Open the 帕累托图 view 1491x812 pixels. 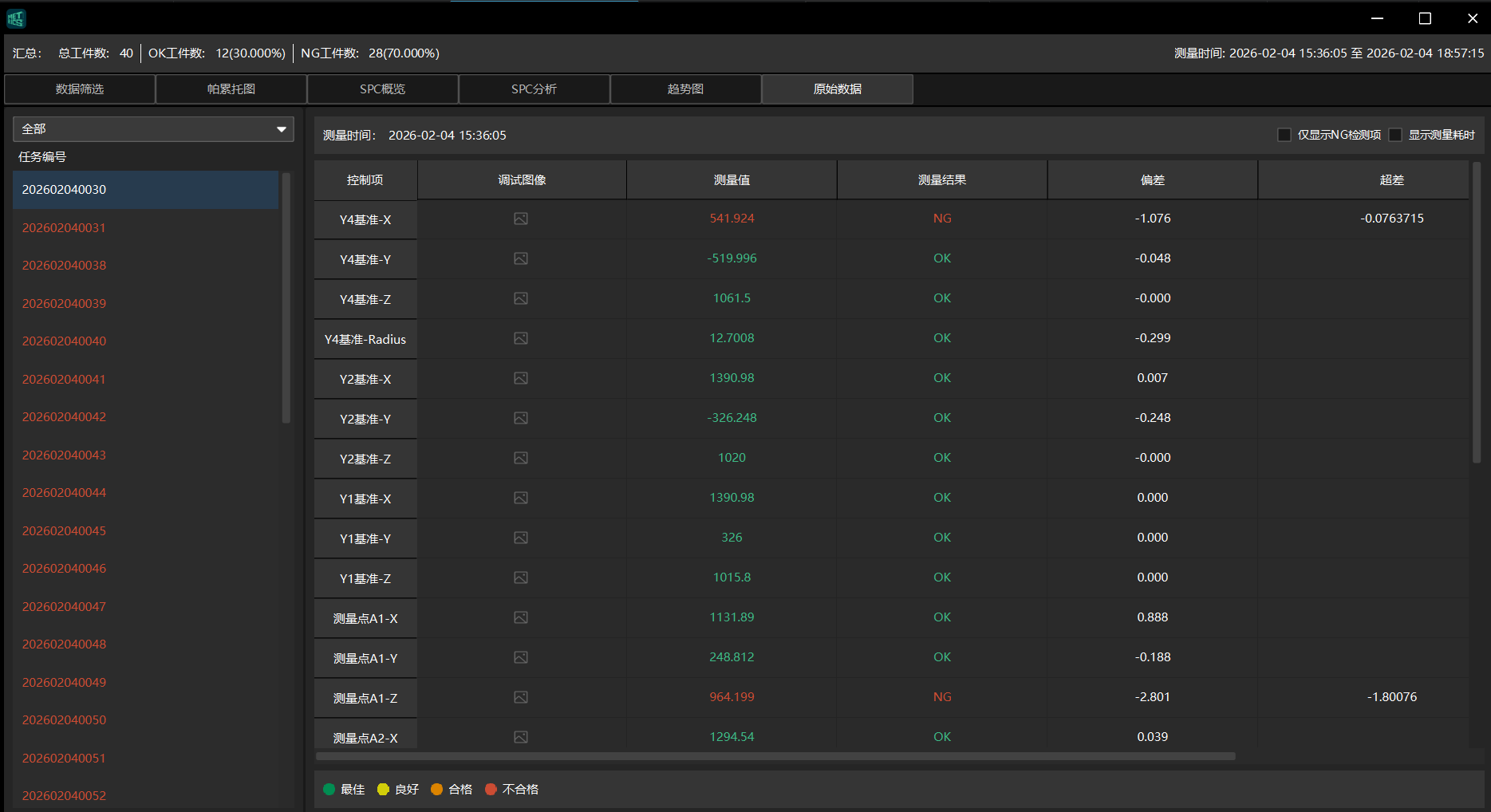pos(230,89)
